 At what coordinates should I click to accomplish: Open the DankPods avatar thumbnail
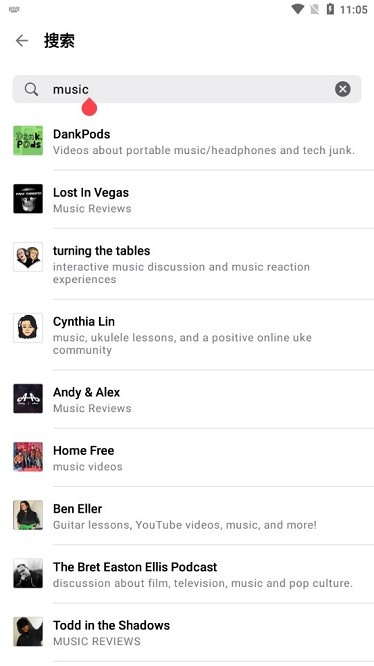tap(28, 141)
